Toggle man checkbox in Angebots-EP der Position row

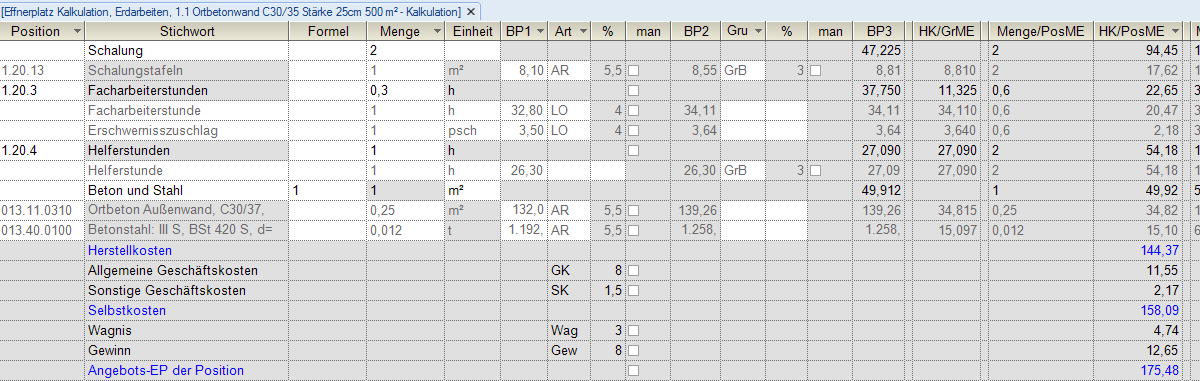[x=634, y=371]
